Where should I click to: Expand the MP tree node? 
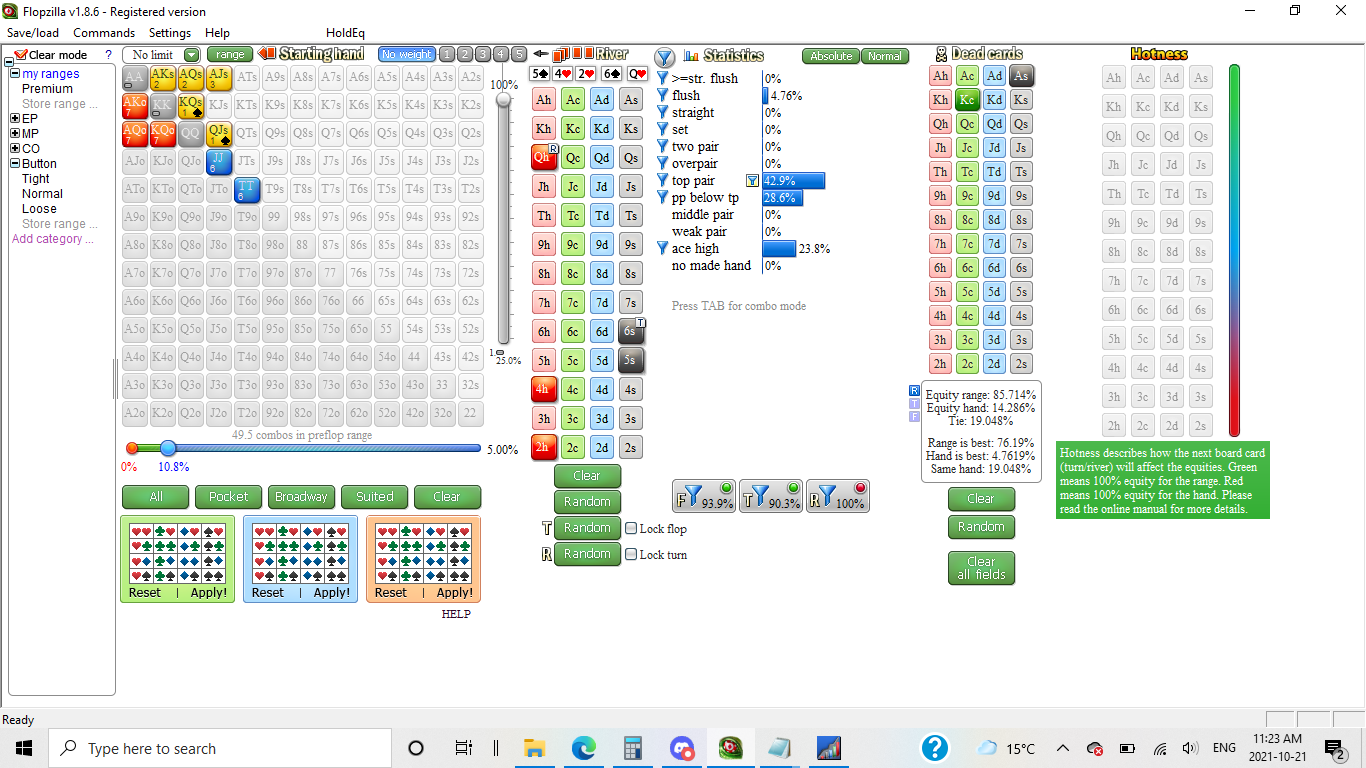[x=15, y=134]
